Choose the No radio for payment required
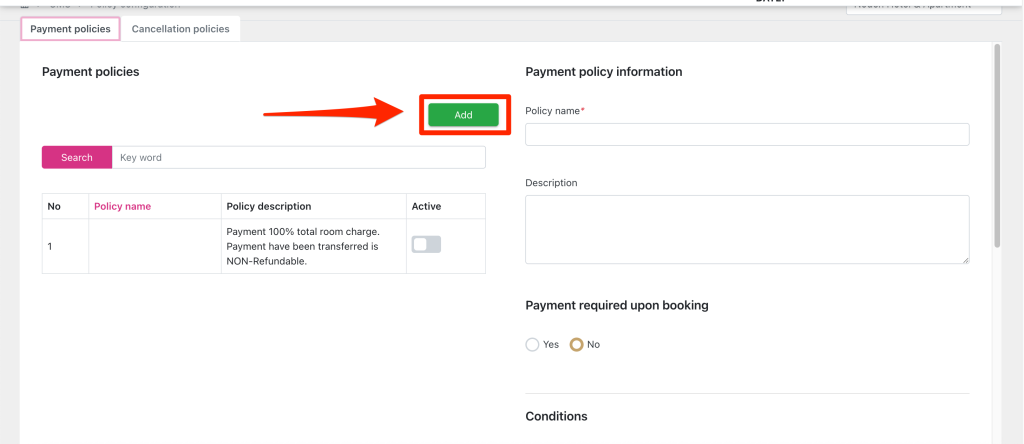 coord(576,344)
